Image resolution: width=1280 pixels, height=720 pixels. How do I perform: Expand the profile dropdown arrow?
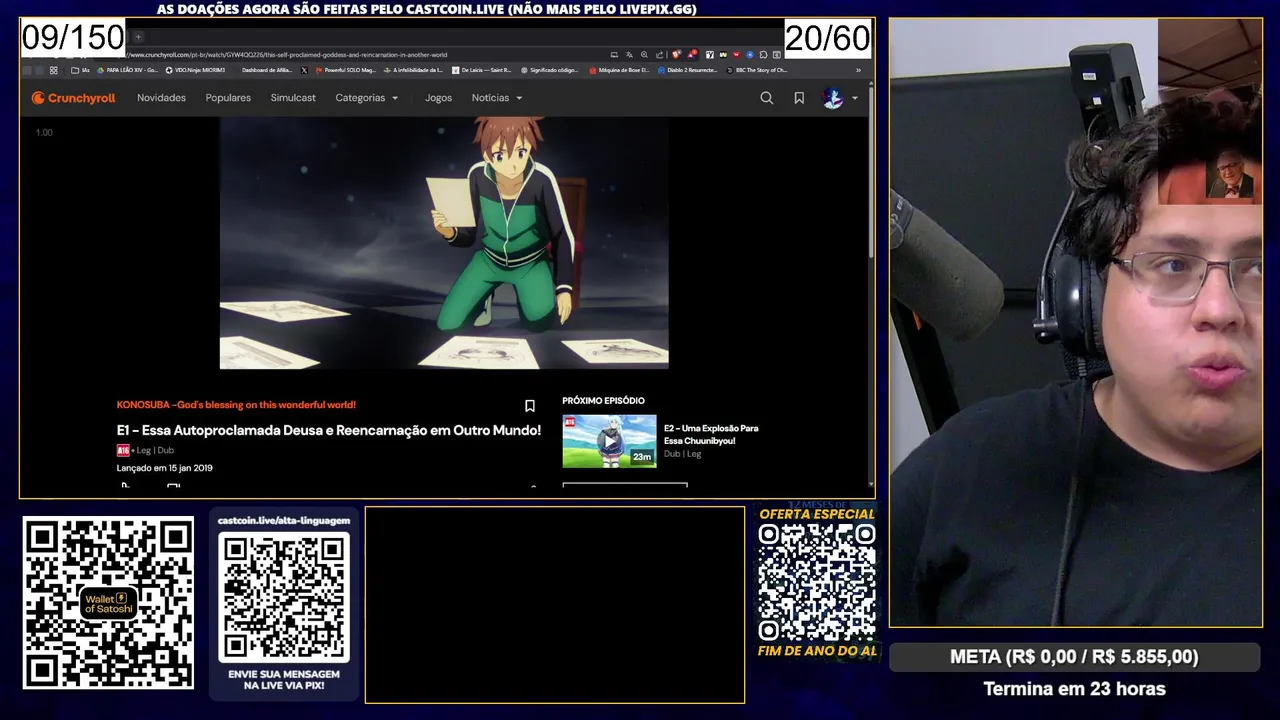point(854,98)
